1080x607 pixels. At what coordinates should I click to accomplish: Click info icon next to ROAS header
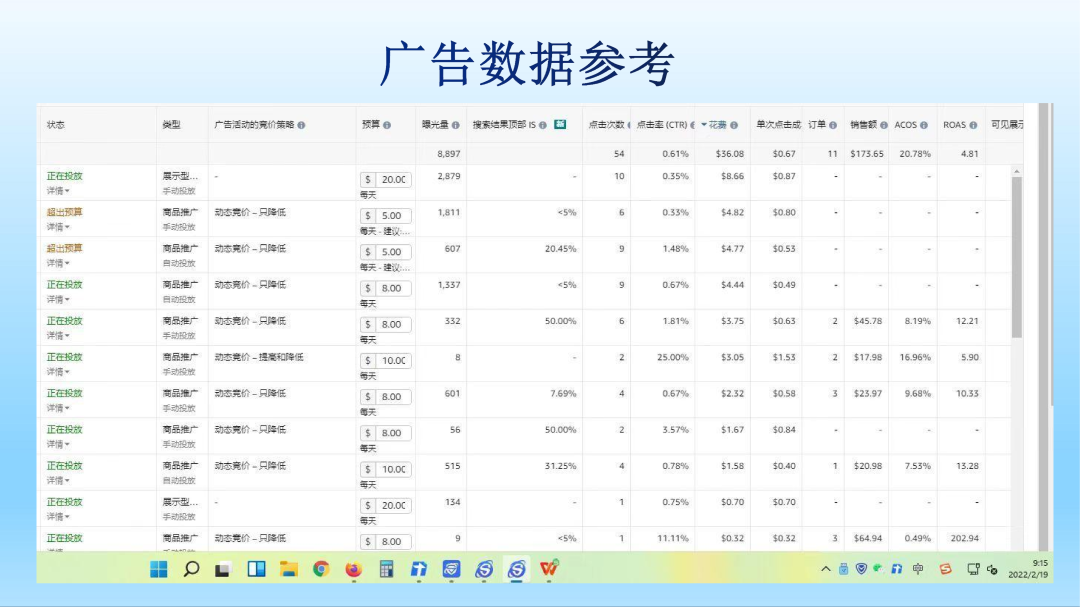pyautogui.click(x=972, y=124)
